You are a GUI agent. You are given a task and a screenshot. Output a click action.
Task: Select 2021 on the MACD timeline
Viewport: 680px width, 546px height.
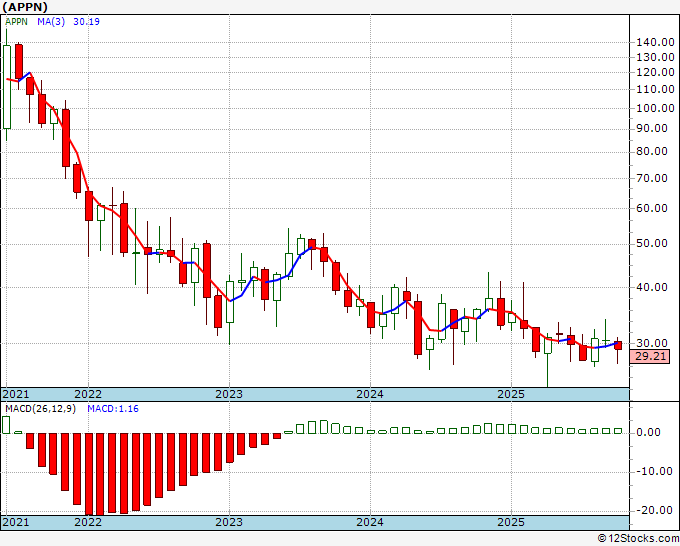[16, 522]
